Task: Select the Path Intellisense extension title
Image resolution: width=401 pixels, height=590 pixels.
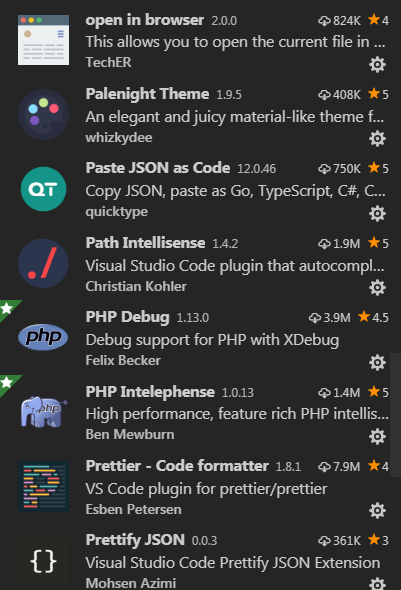Action: pyautogui.click(x=145, y=243)
